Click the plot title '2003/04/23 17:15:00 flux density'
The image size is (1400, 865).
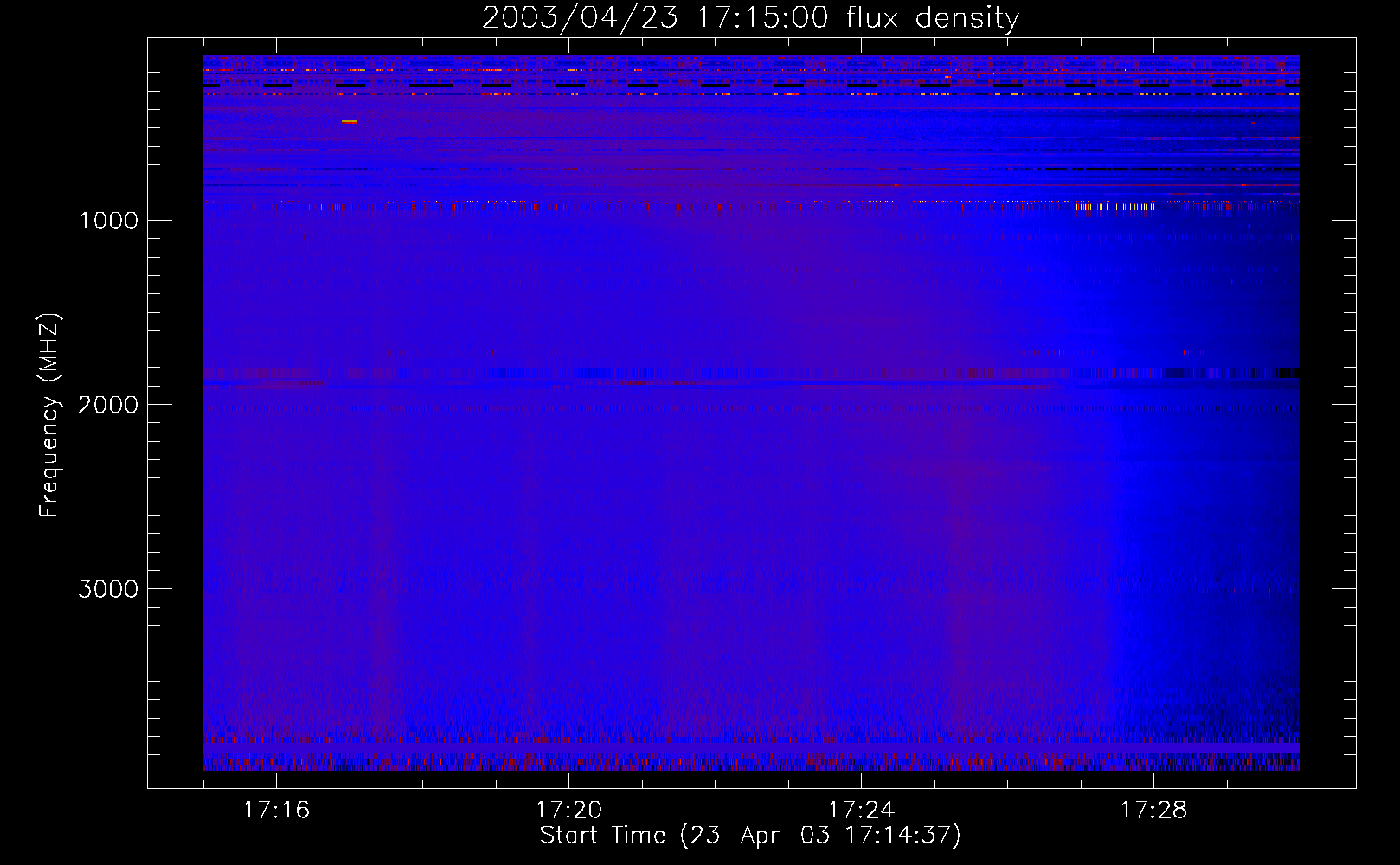pos(750,18)
